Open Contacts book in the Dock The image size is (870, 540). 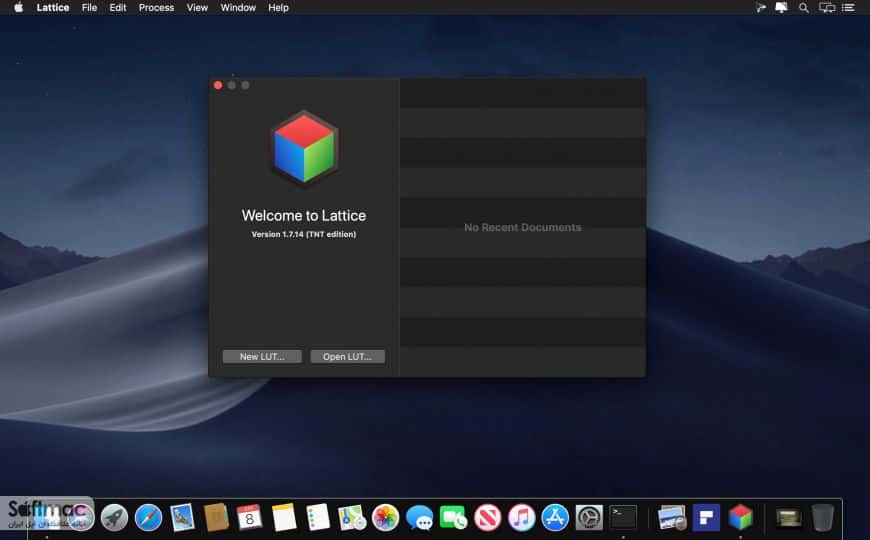216,518
